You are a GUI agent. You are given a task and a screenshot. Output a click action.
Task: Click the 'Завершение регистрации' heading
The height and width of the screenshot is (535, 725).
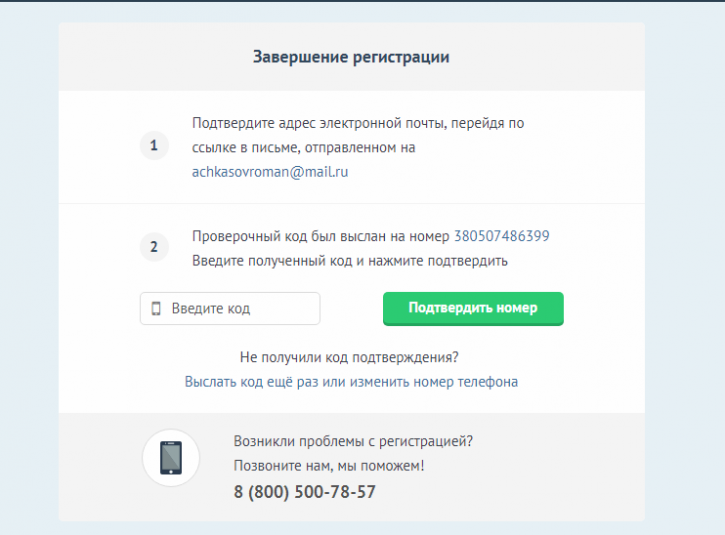(351, 57)
